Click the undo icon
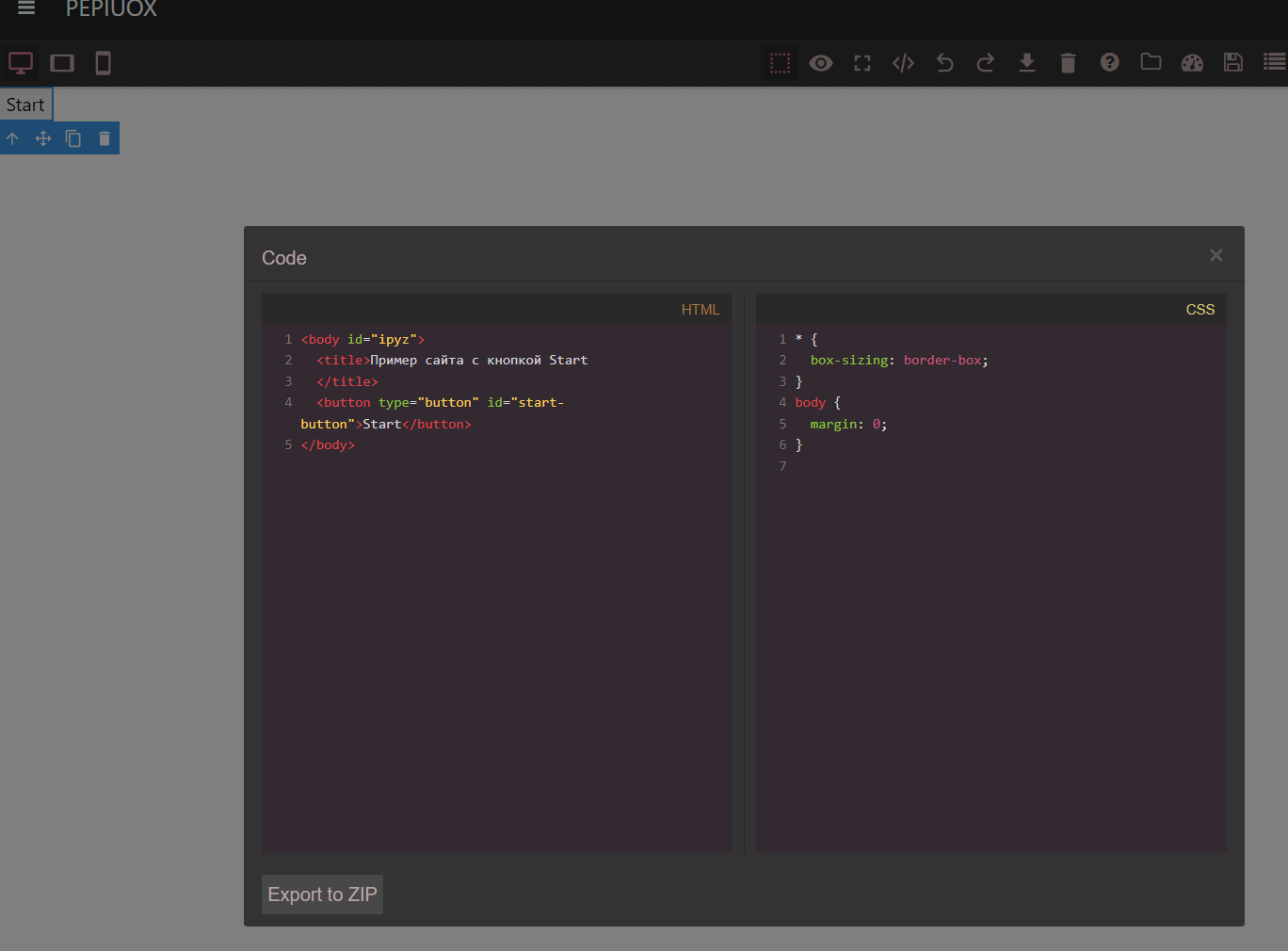 [x=944, y=63]
